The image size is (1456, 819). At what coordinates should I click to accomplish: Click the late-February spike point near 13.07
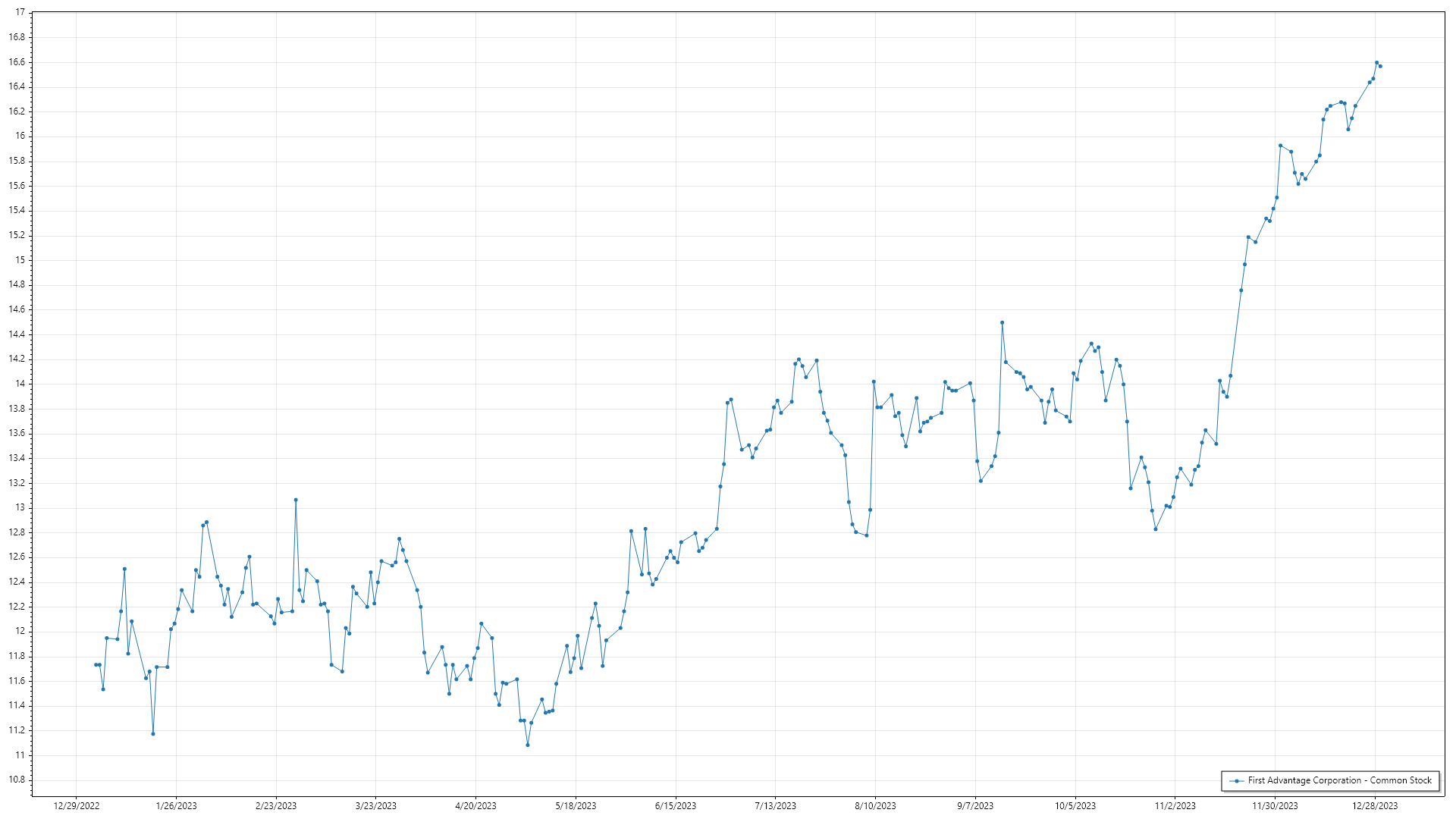pyautogui.click(x=296, y=500)
